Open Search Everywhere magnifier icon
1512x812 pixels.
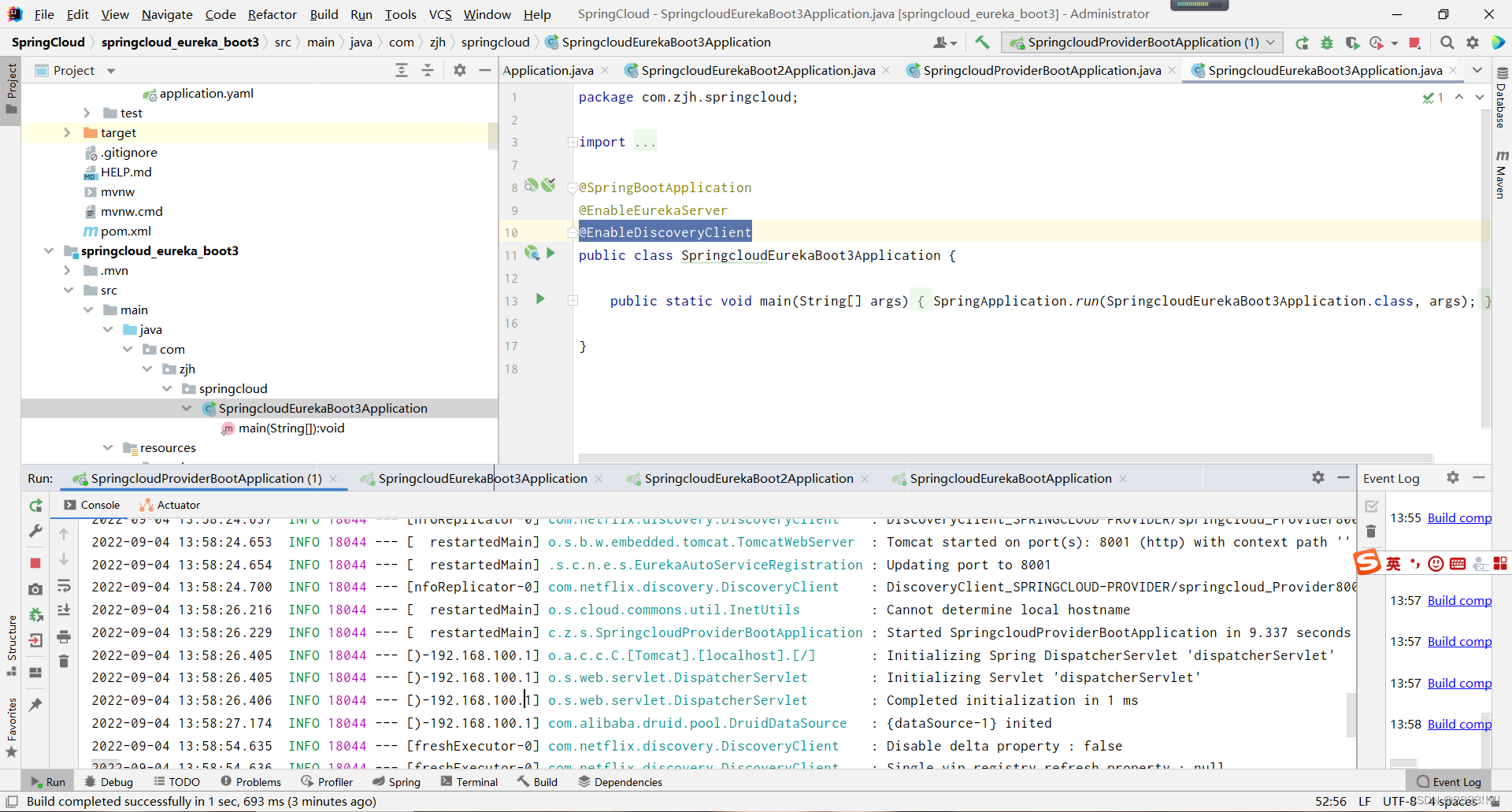click(1447, 43)
